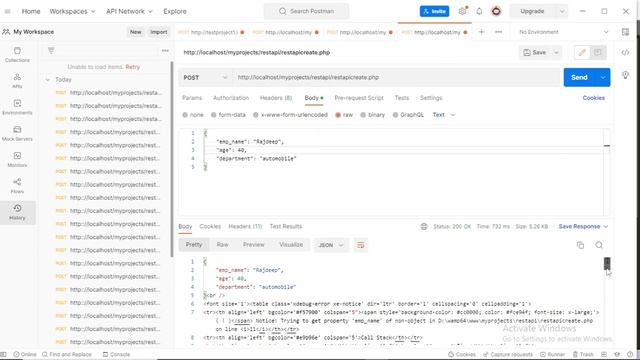Switch to the Params tab
640x360 pixels.
[x=192, y=98]
